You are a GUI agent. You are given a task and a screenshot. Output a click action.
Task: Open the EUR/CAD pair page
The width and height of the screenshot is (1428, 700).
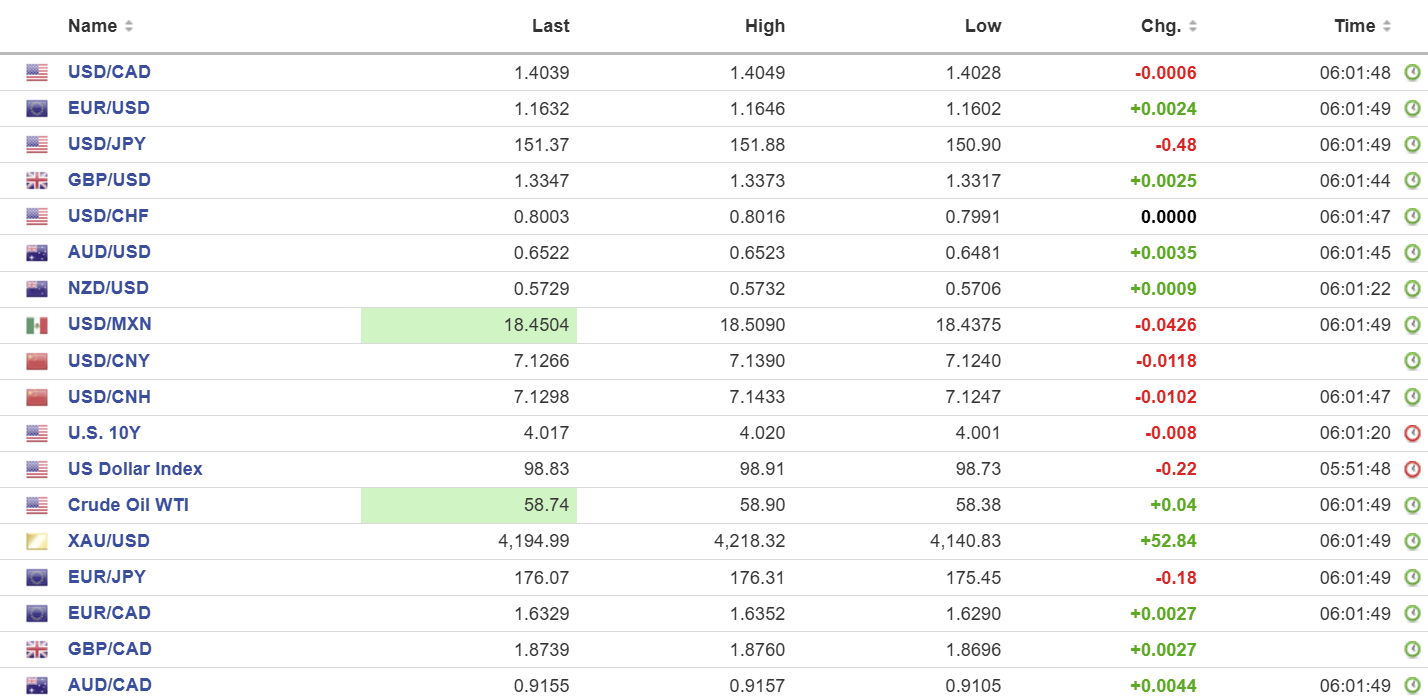point(109,613)
